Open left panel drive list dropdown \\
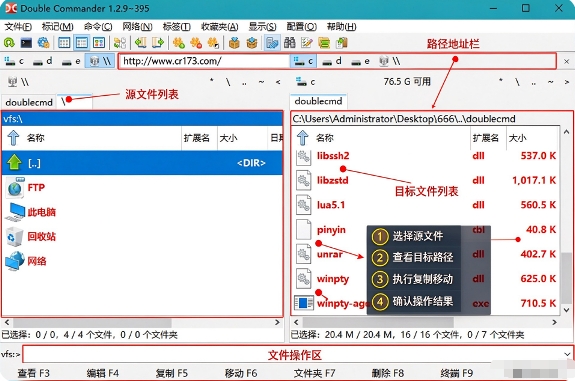 point(18,82)
